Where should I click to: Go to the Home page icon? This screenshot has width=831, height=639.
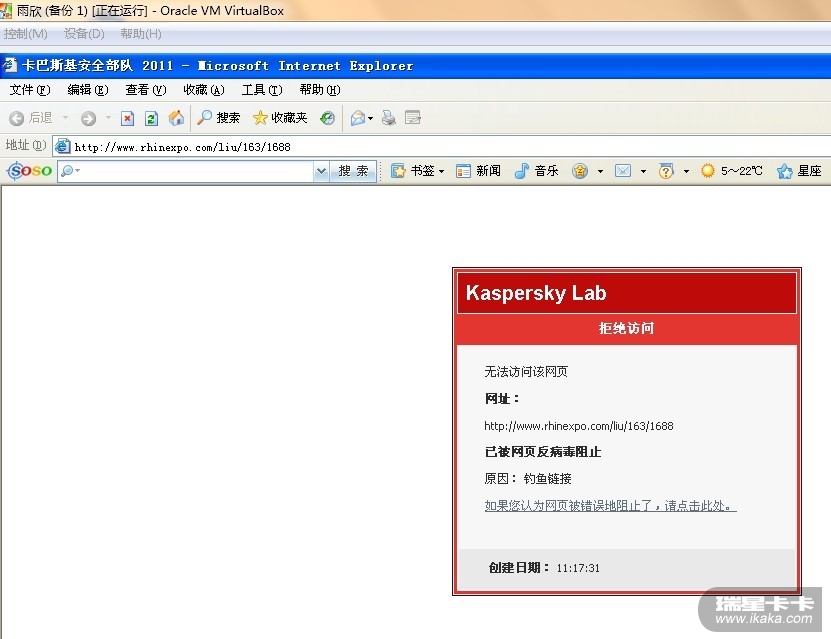click(x=176, y=118)
